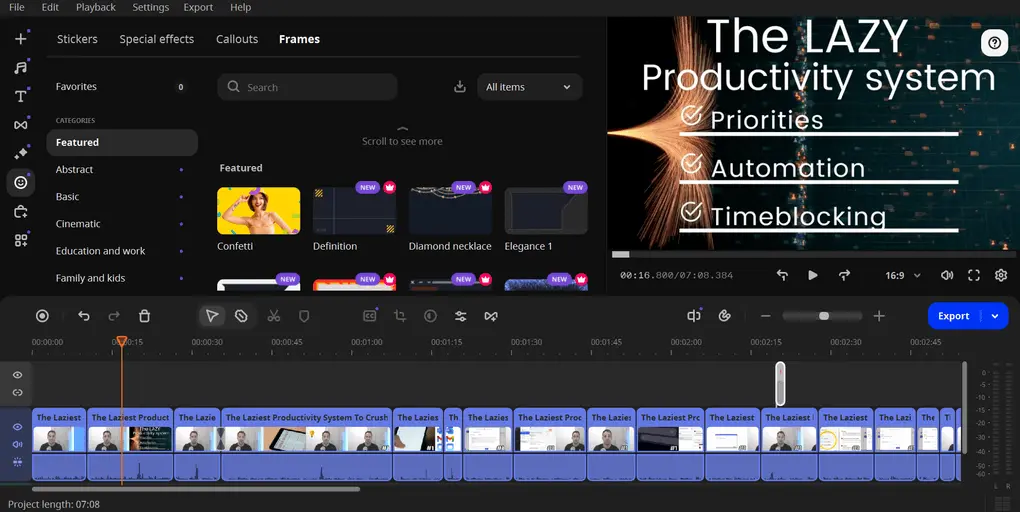Viewport: 1020px width, 512px height.
Task: Click the timeline zoom slider handle
Action: [x=824, y=316]
